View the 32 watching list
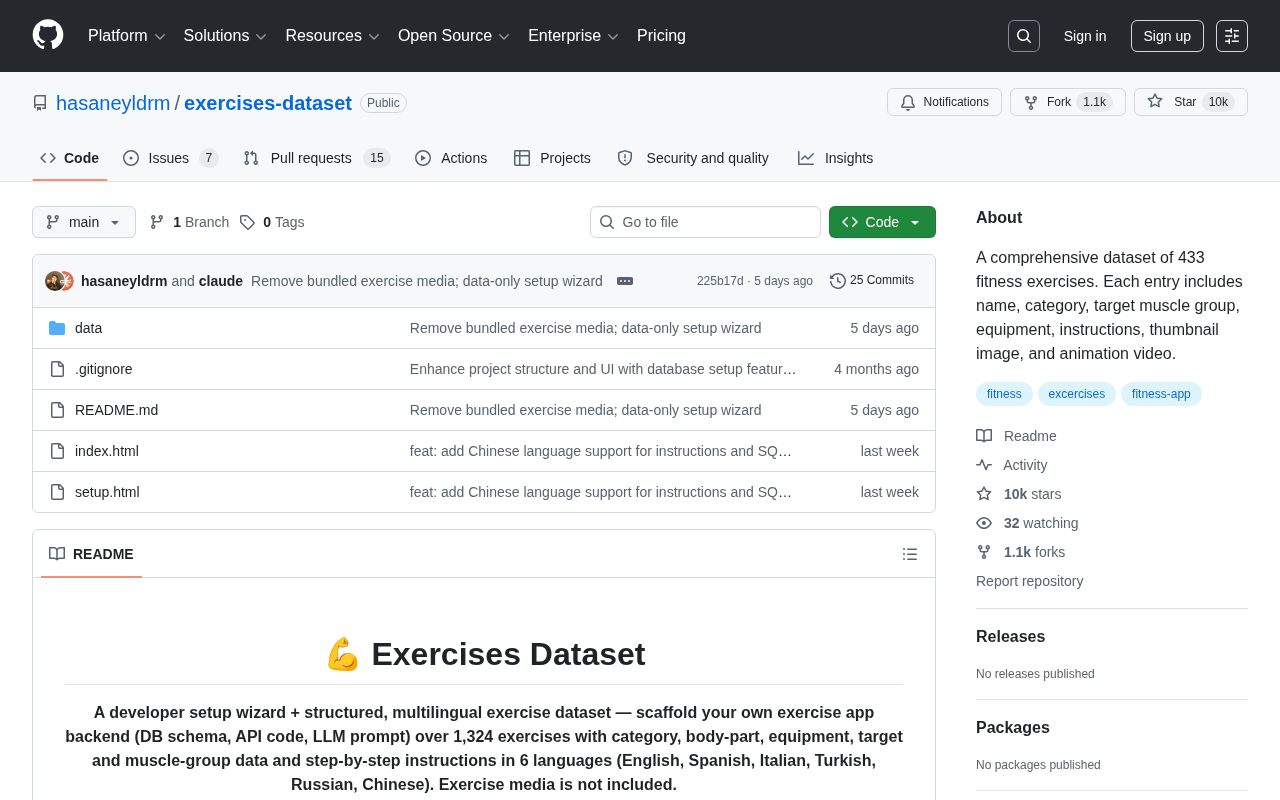This screenshot has width=1280, height=800. click(x=1027, y=523)
